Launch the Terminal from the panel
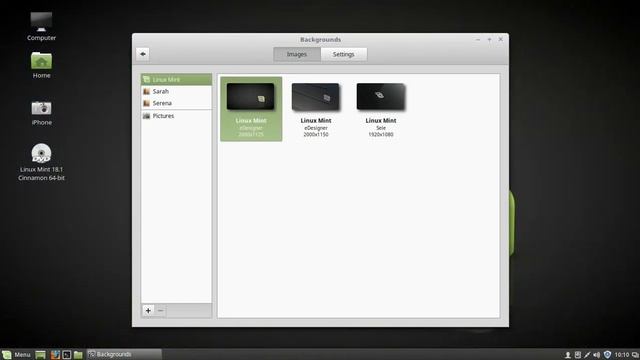 click(x=67, y=354)
